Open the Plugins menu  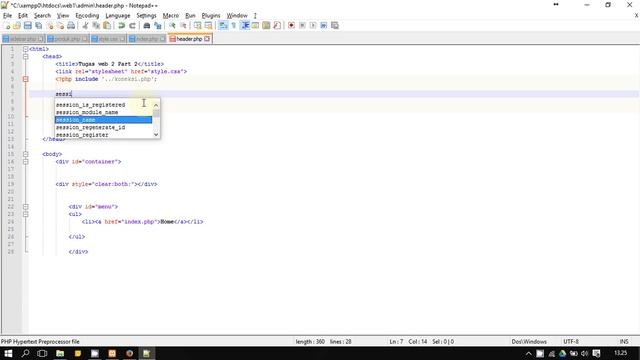pos(211,16)
